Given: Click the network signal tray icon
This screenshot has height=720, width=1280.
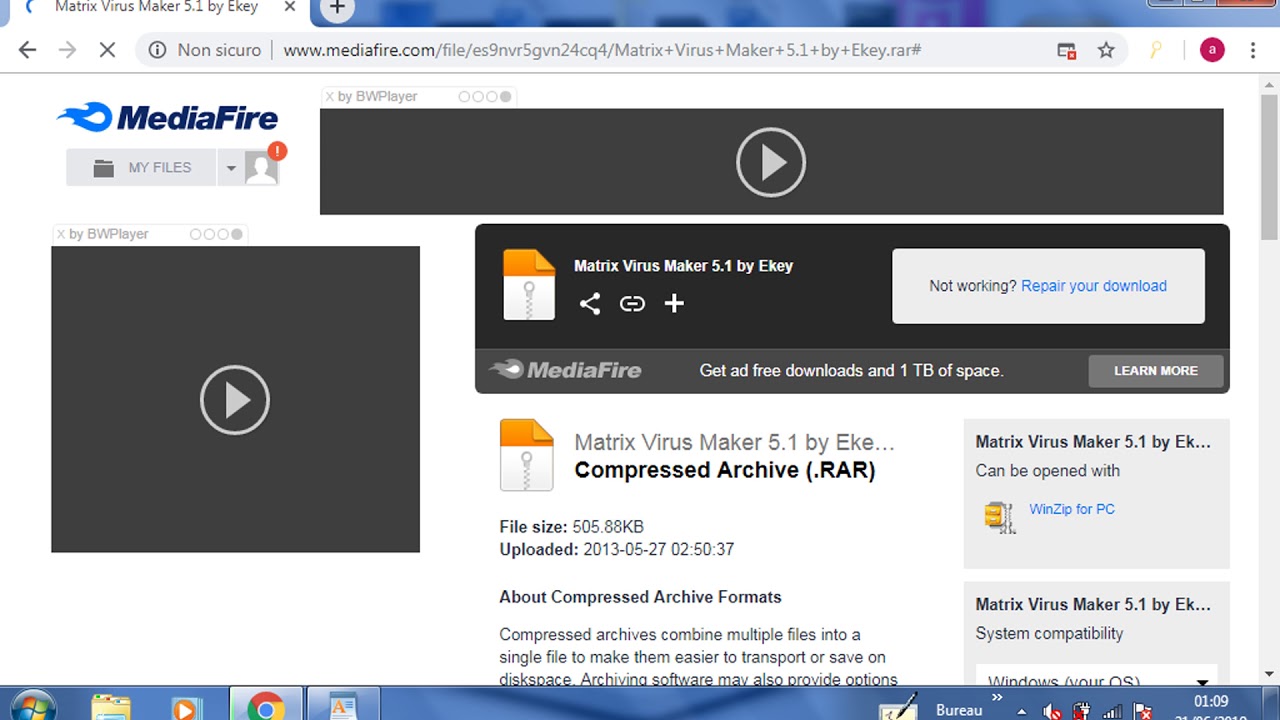Looking at the screenshot, I should point(1111,711).
